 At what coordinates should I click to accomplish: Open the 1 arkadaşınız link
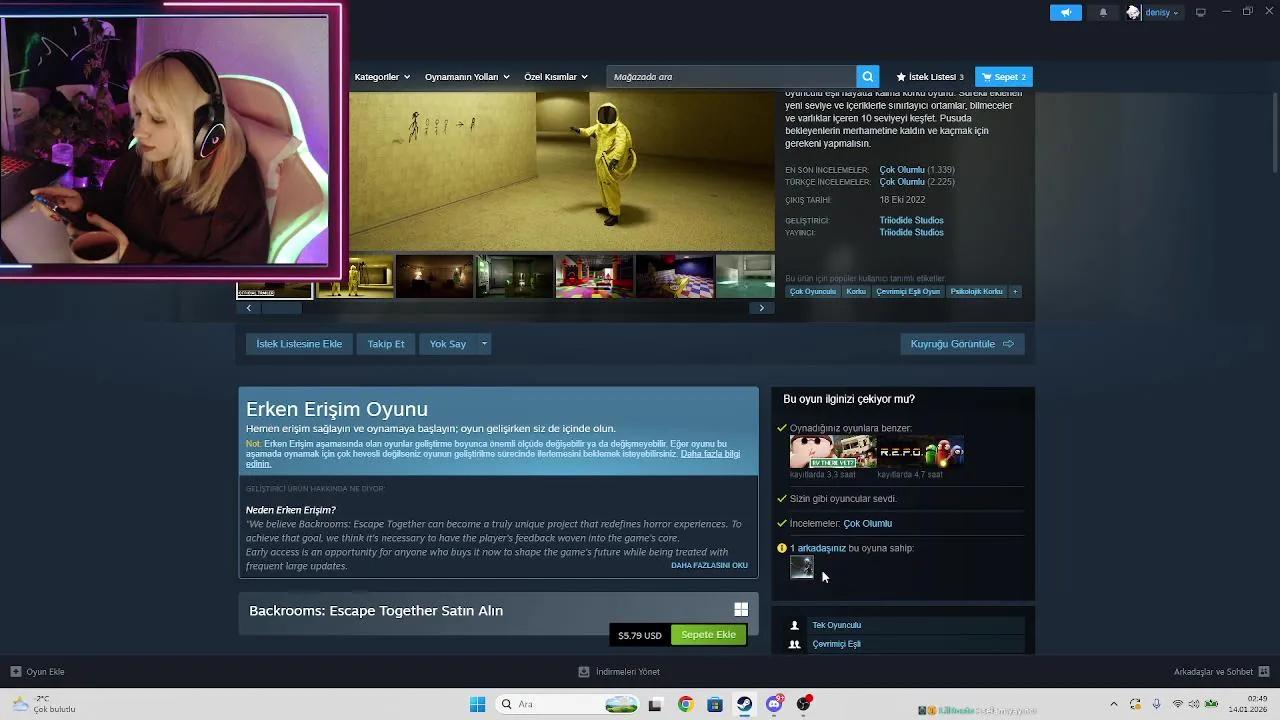817,548
